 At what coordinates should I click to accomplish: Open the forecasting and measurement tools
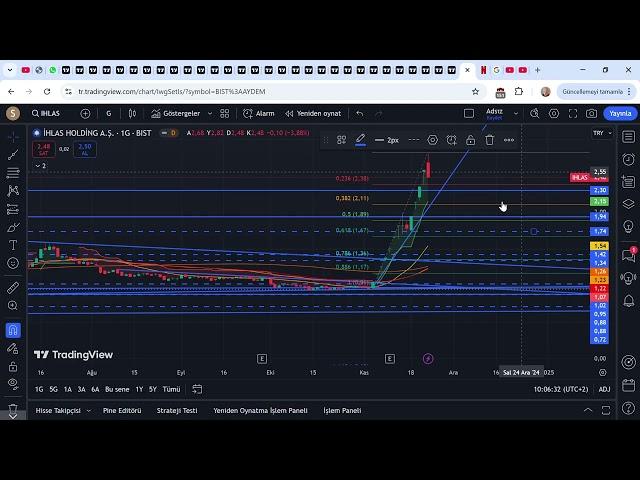pyautogui.click(x=13, y=209)
